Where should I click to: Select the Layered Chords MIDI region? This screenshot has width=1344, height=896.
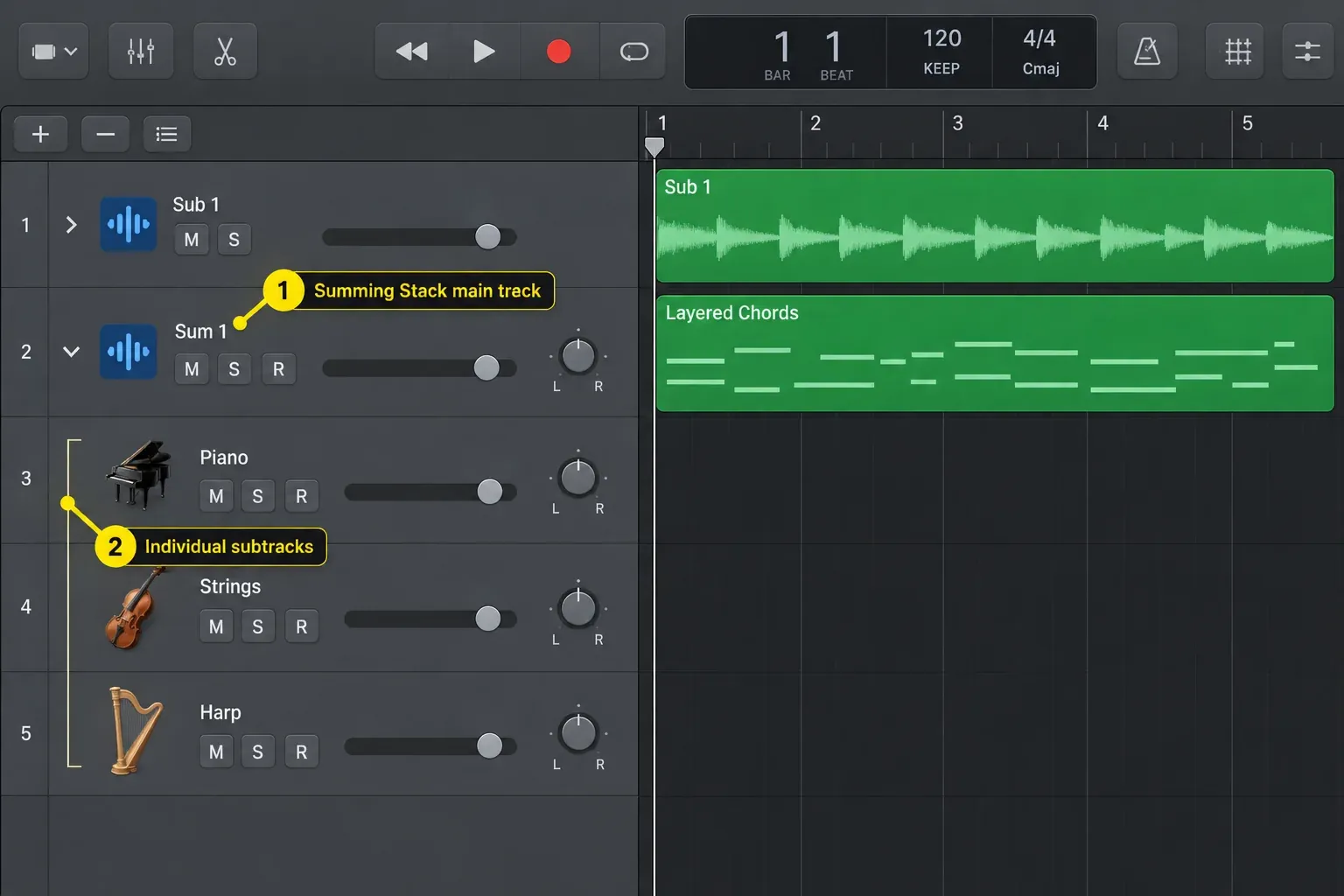coord(995,353)
